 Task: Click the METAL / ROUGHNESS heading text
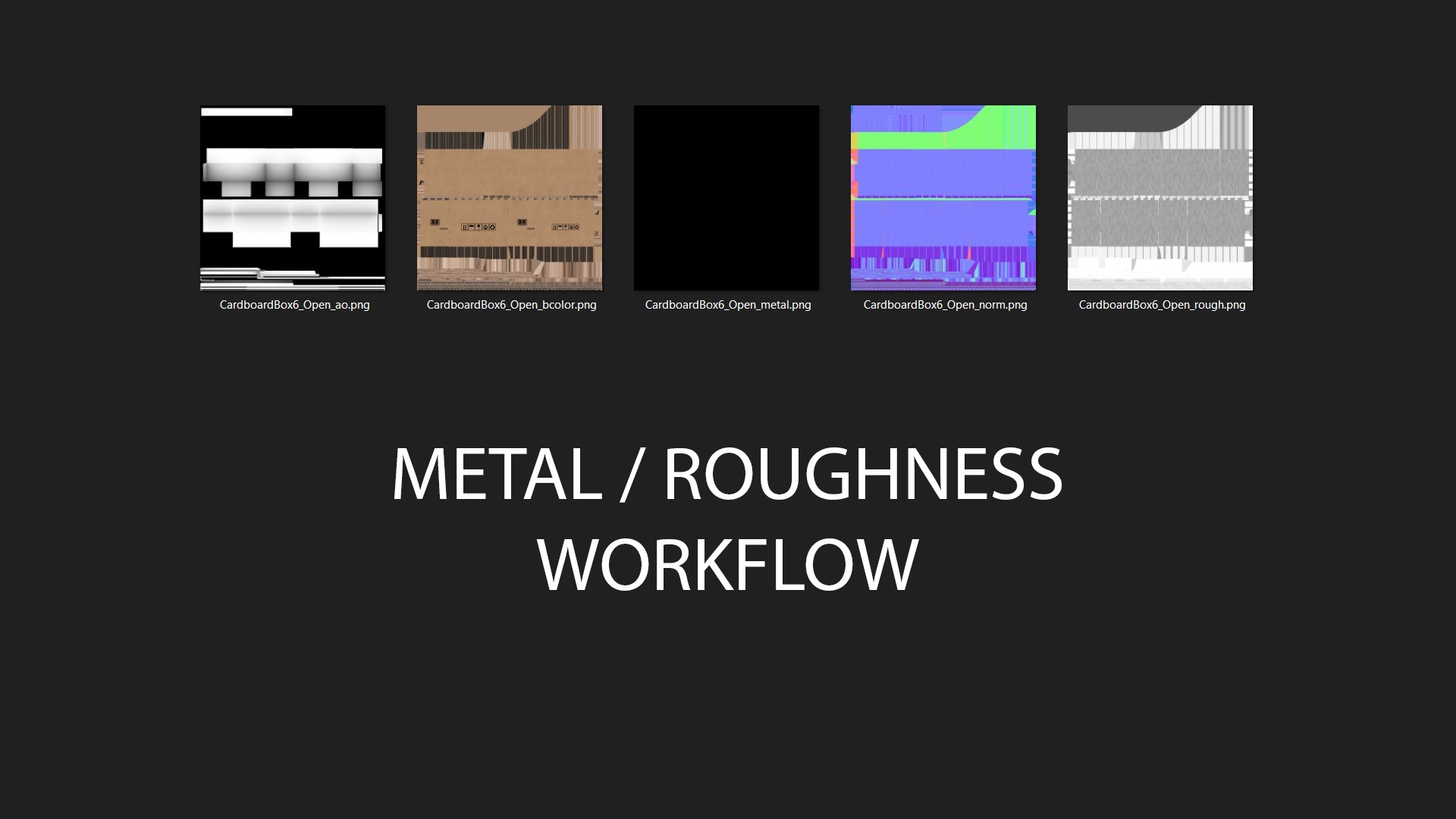point(726,475)
